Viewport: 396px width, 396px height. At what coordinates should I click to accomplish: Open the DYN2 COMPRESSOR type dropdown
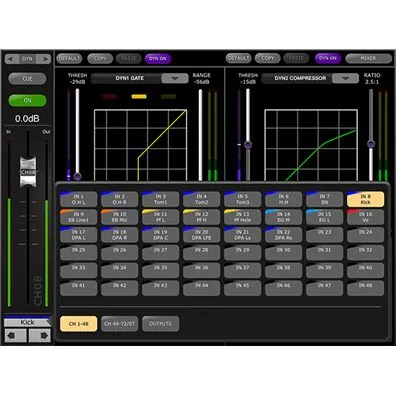346,78
